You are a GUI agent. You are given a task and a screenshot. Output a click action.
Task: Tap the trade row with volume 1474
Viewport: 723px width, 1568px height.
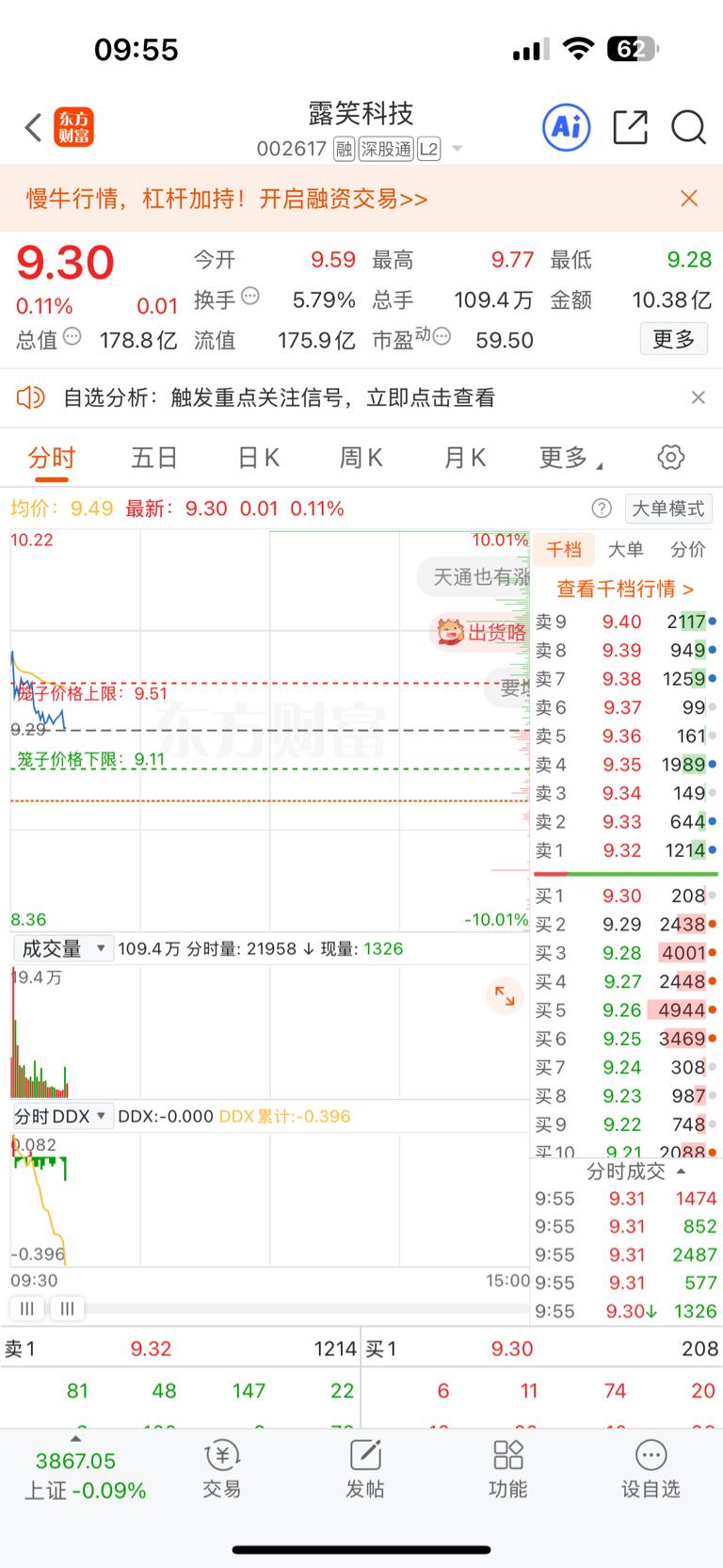pos(626,1199)
